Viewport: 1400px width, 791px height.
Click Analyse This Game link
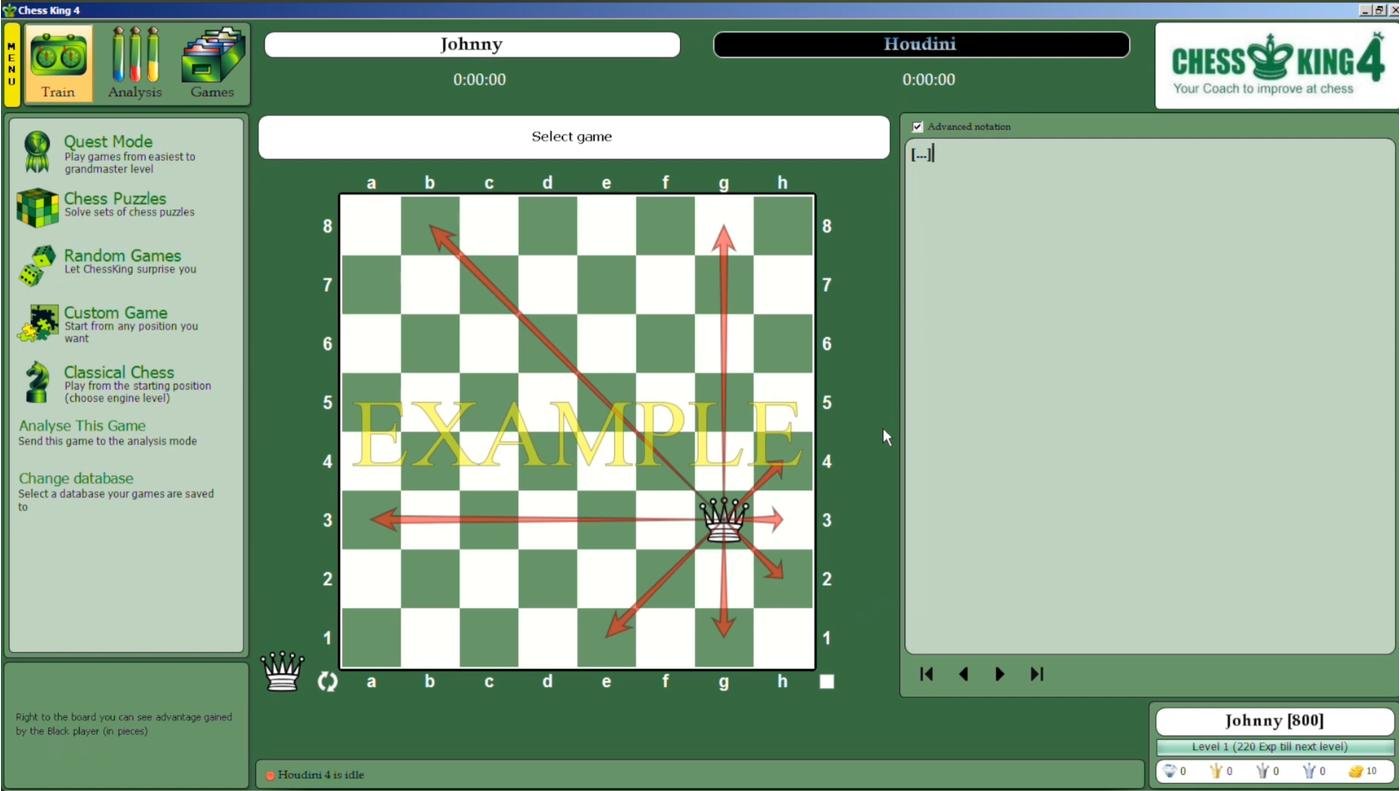(82, 426)
